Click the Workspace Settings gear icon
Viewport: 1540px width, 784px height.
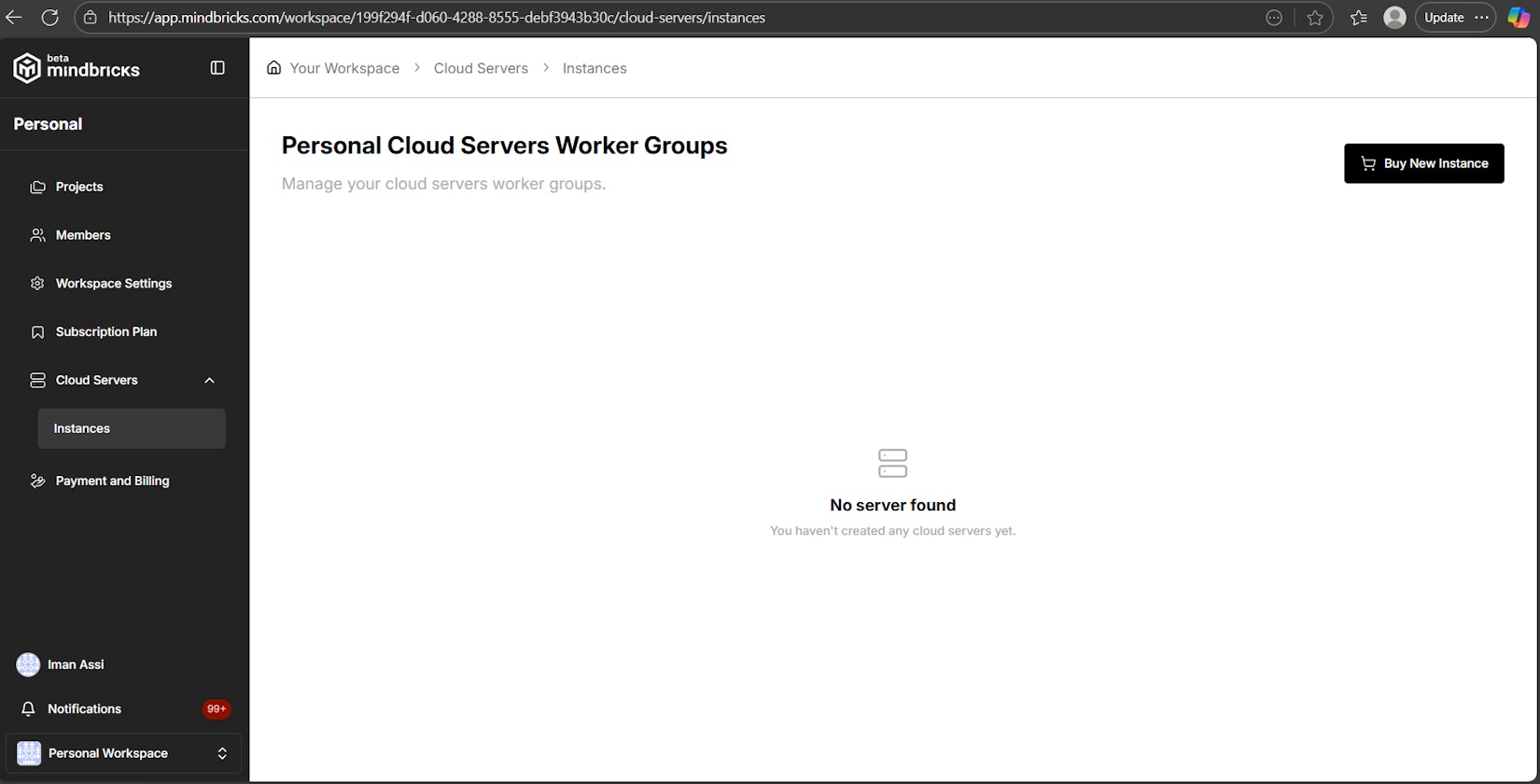coord(37,284)
